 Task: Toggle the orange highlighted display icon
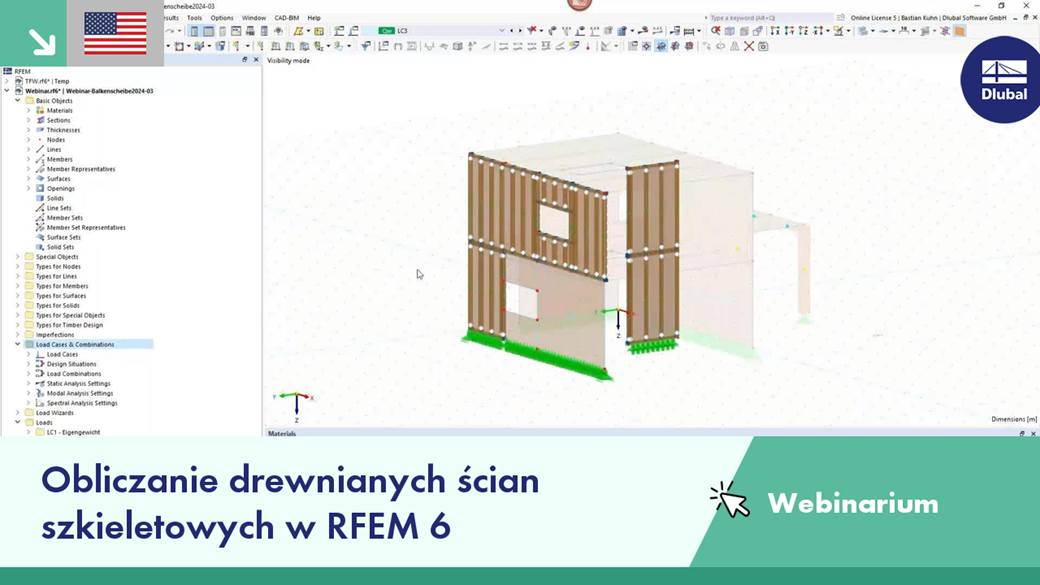tap(959, 31)
